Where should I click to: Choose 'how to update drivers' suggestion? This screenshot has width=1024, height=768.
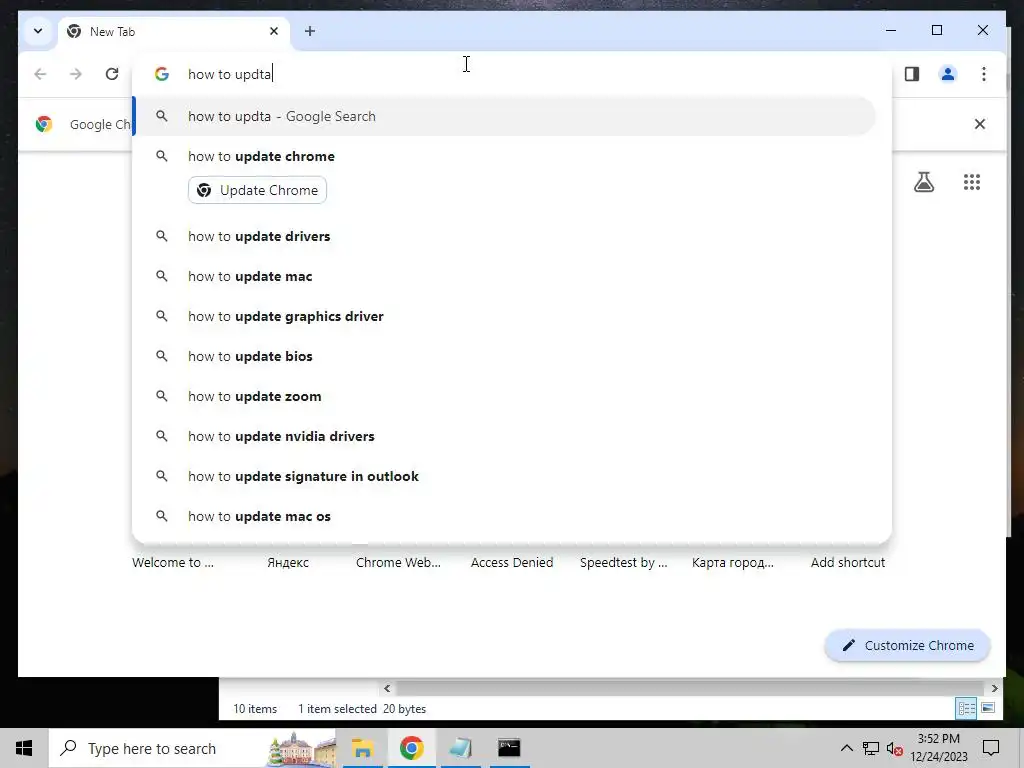504,236
